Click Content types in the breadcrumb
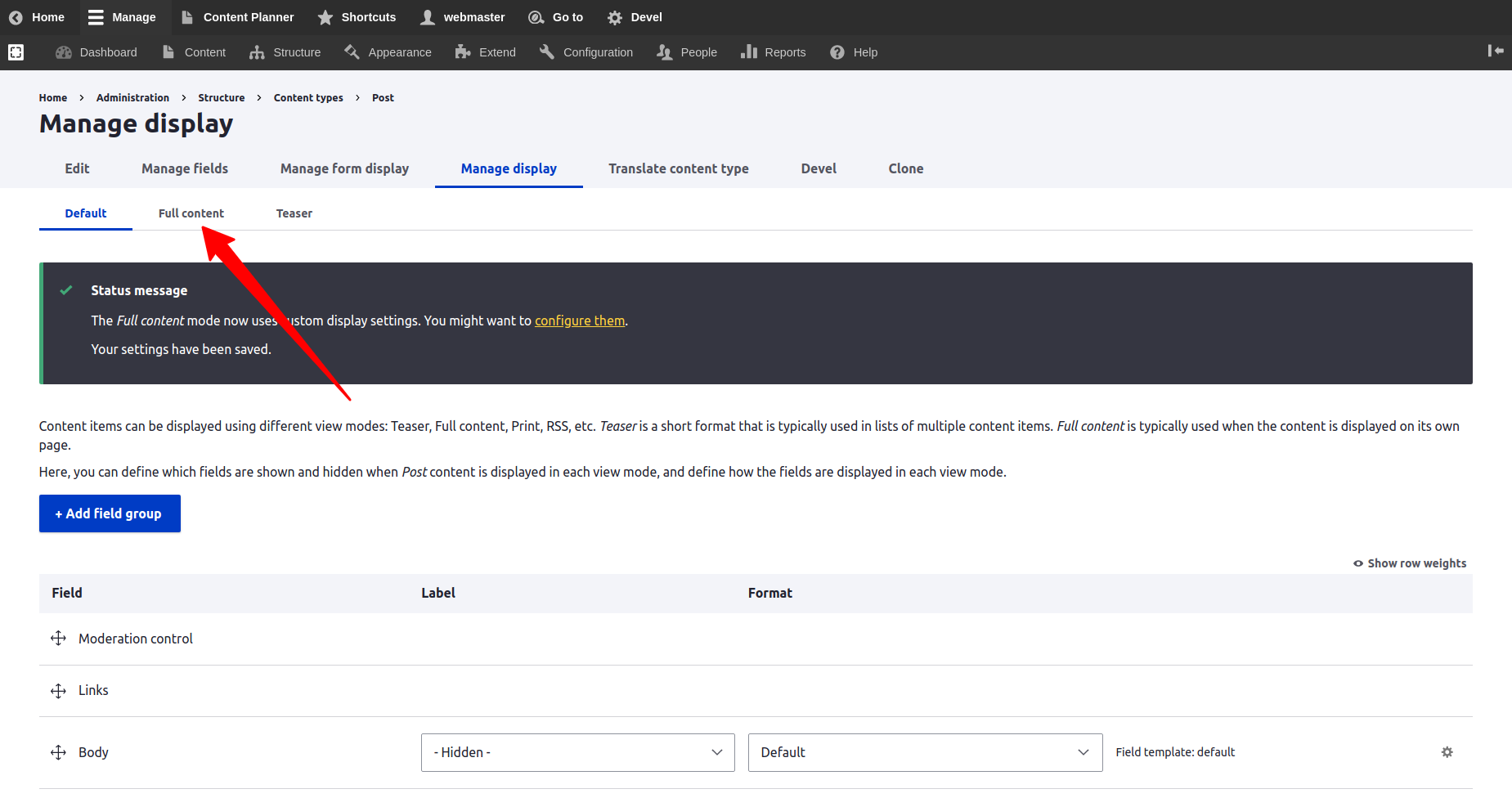Screen dimensions: 1512x798 pos(308,97)
